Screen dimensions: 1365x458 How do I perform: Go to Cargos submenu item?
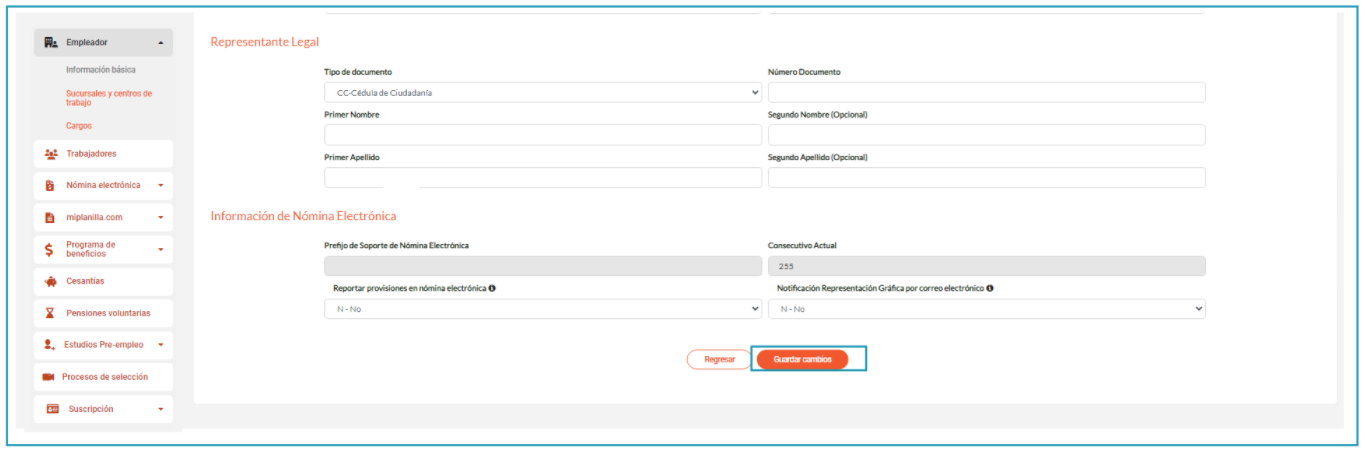(x=79, y=126)
